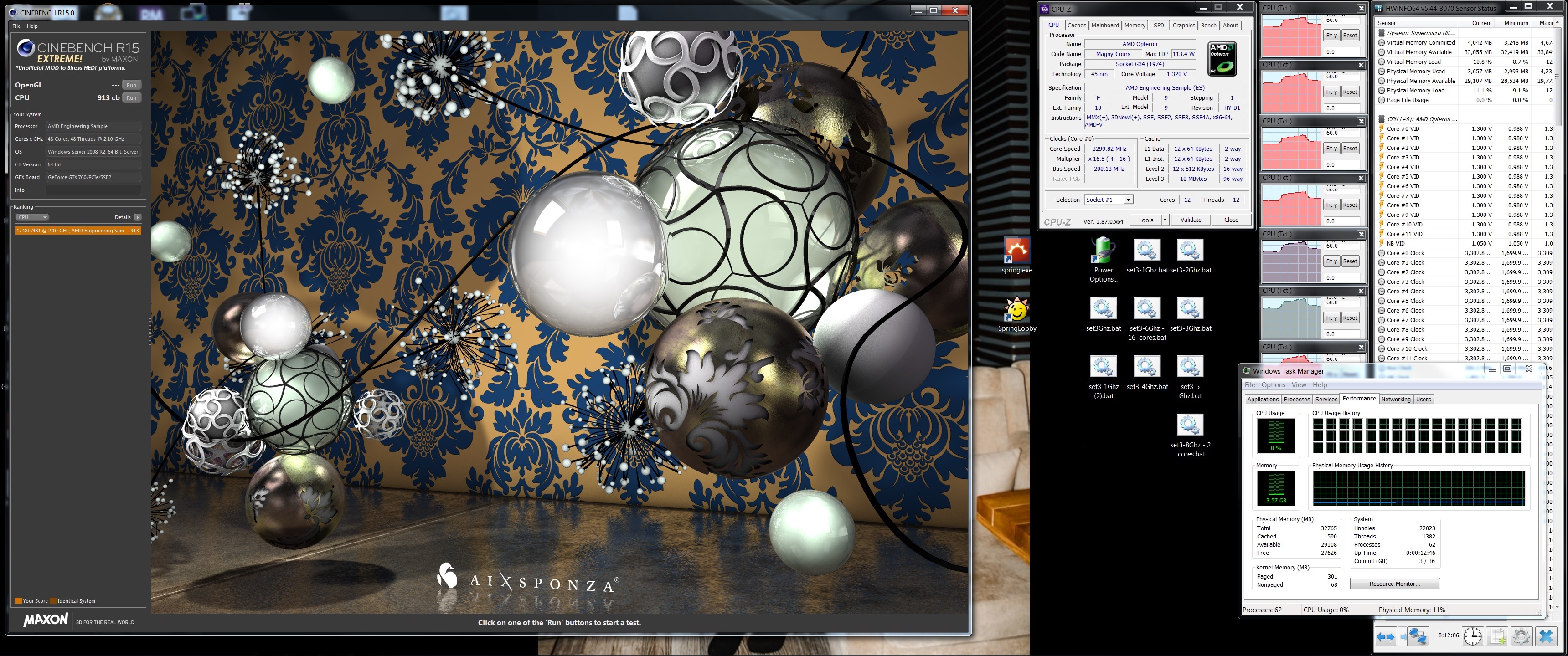Click the Windows Task Manager title icon

pyautogui.click(x=1247, y=371)
